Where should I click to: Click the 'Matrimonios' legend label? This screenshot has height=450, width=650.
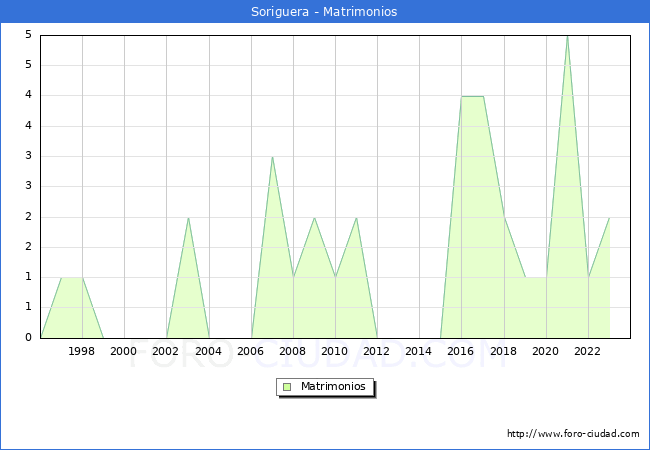point(333,387)
